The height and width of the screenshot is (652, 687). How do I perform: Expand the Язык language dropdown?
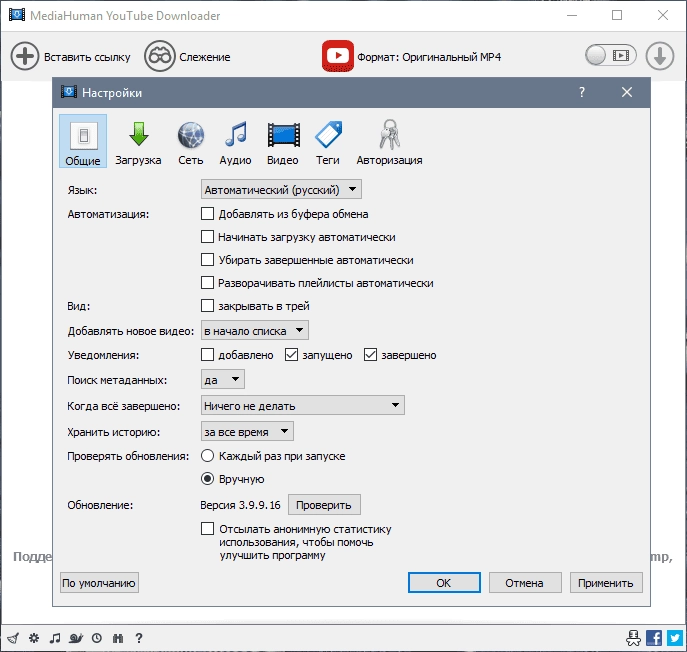tap(281, 190)
